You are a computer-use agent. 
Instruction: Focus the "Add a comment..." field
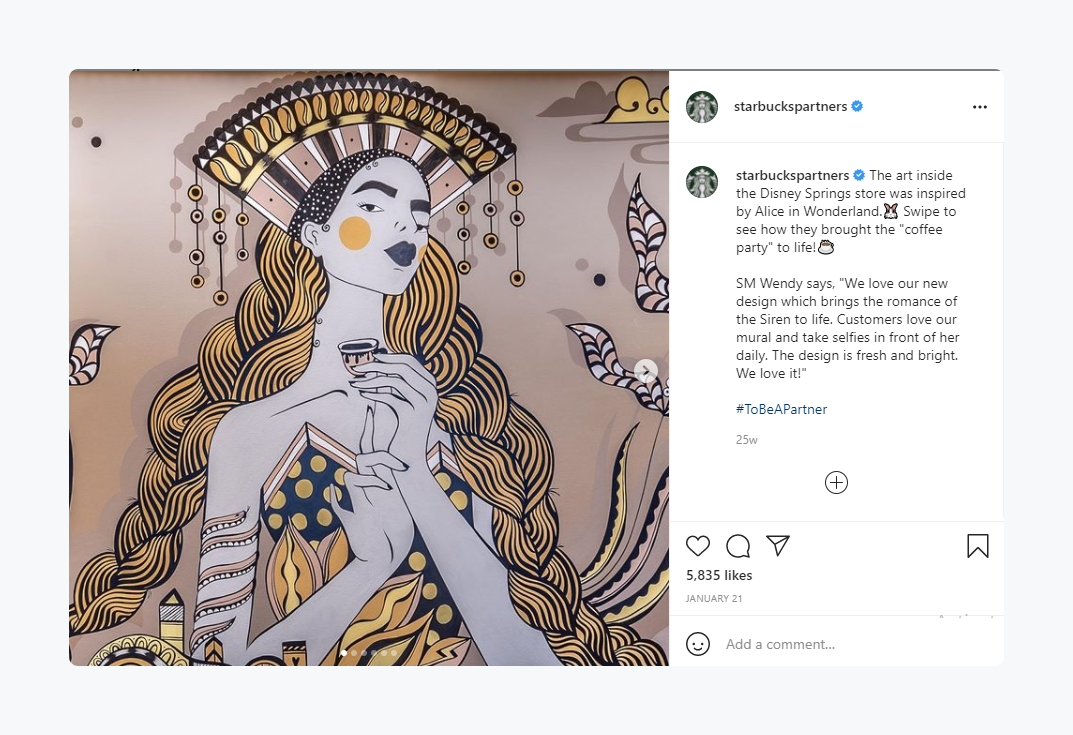click(x=850, y=644)
